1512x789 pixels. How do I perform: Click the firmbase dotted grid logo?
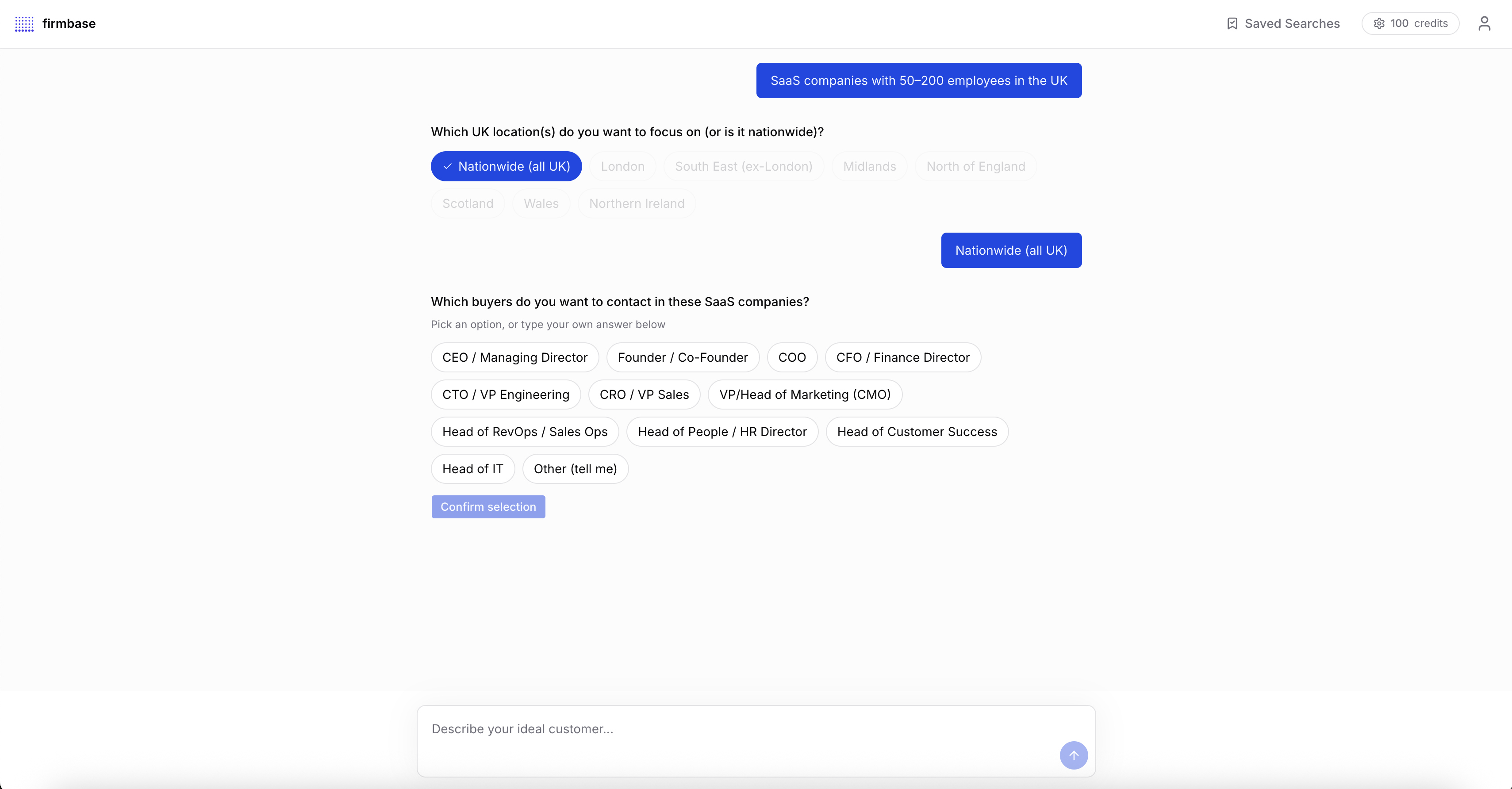[24, 23]
